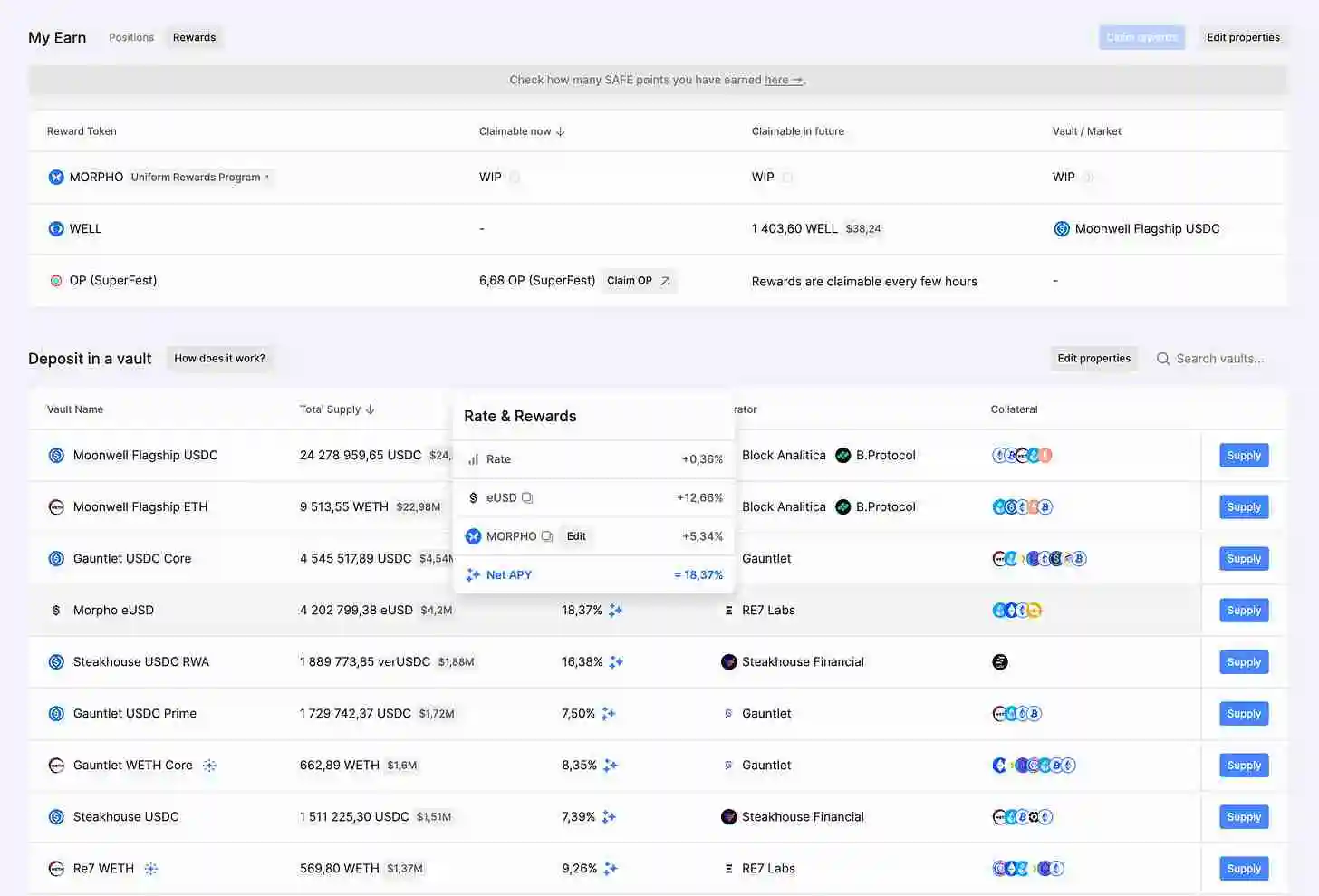Image resolution: width=1319 pixels, height=896 pixels.
Task: Switch to the Rewards tab
Action: pyautogui.click(x=194, y=37)
